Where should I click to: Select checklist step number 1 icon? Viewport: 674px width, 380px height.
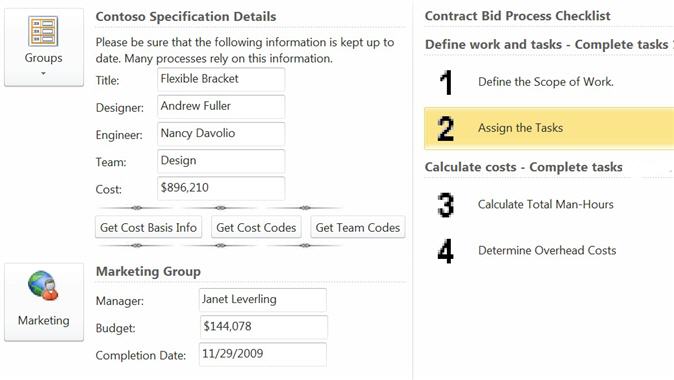pyautogui.click(x=446, y=82)
